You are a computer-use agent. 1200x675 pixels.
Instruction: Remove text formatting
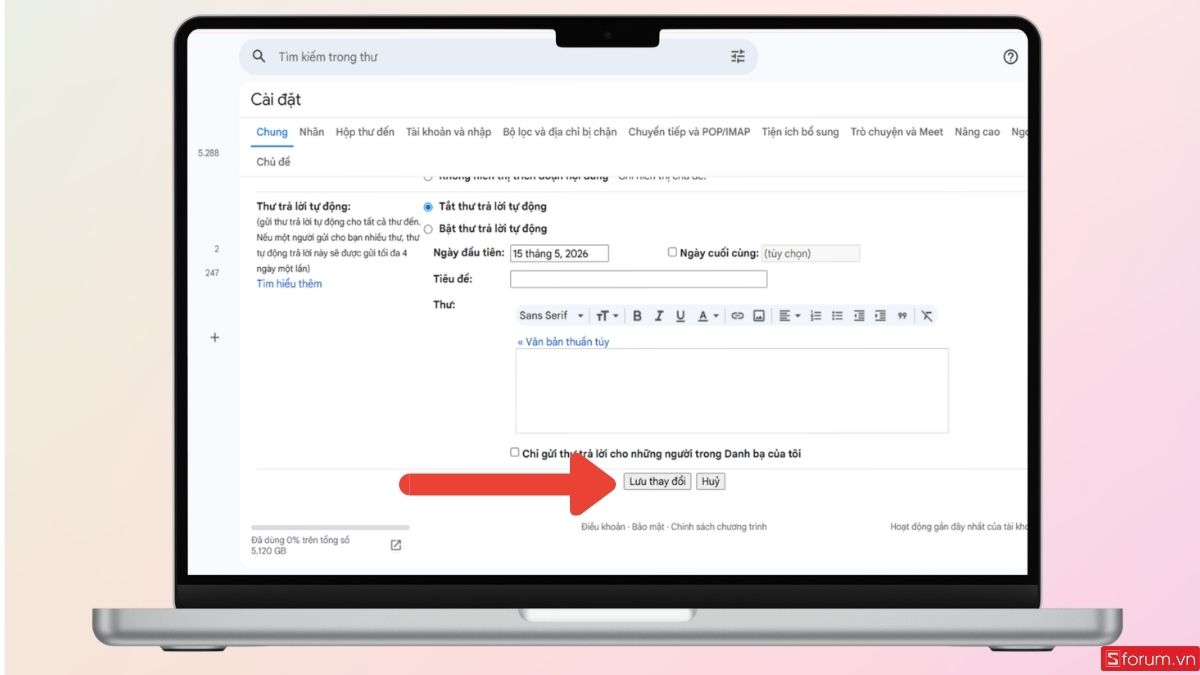pyautogui.click(x=927, y=316)
